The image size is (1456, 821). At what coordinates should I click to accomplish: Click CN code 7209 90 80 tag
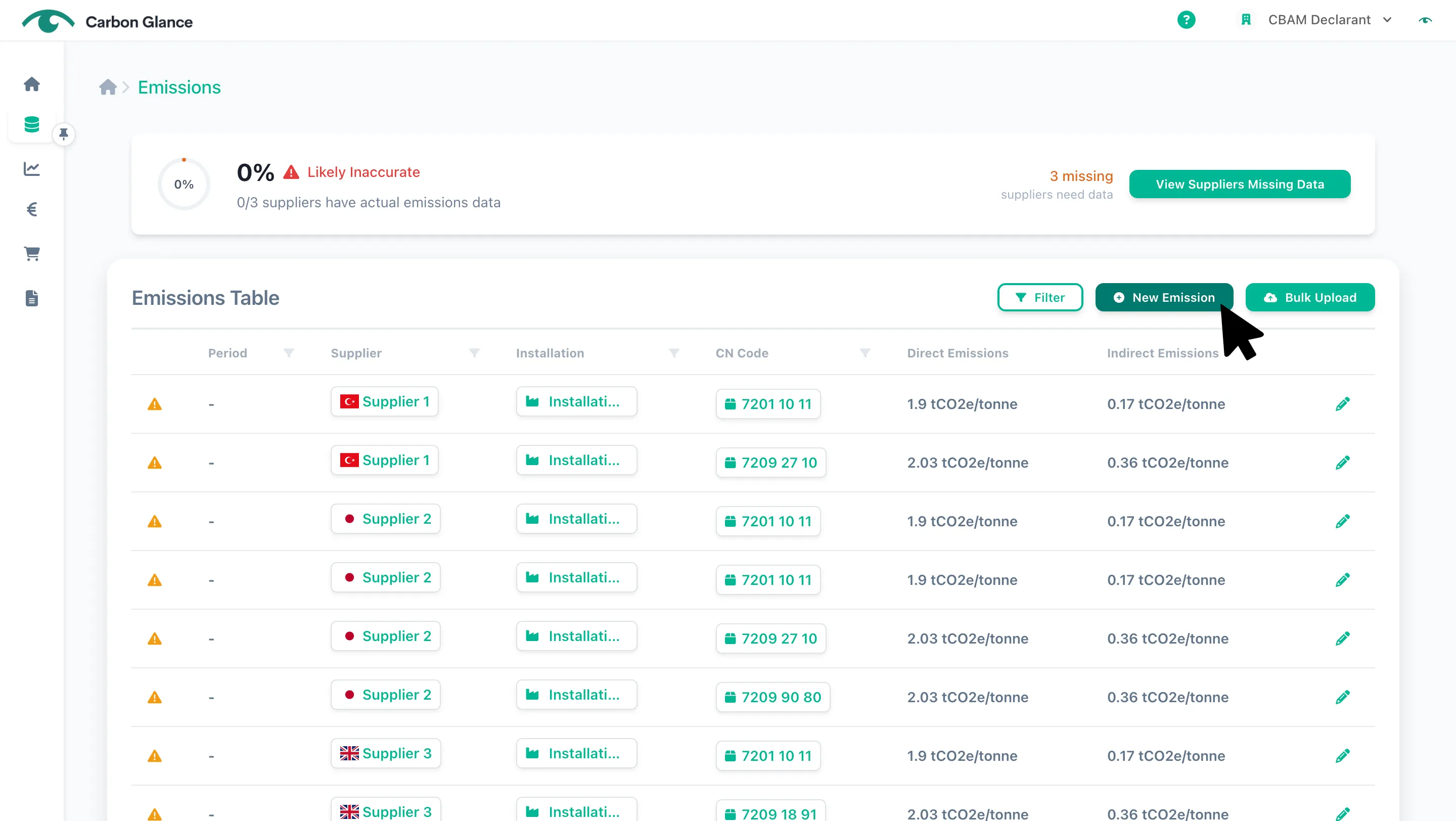(x=772, y=697)
